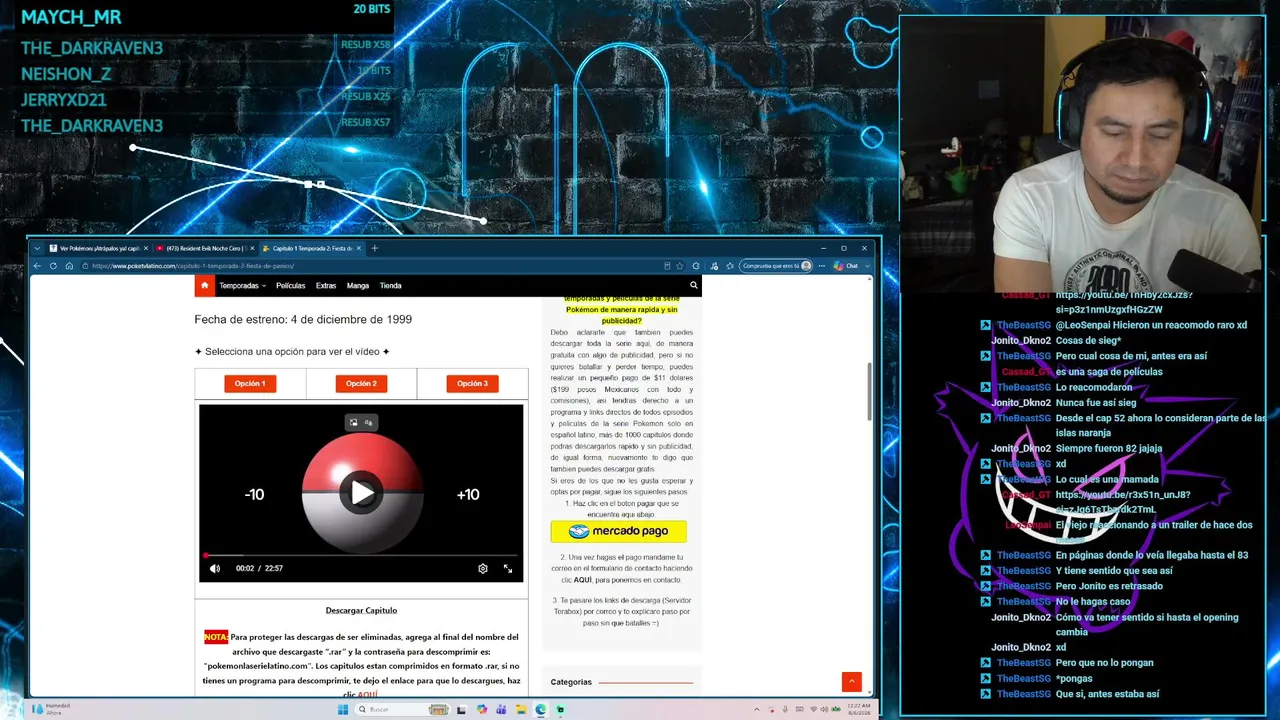
Task: Select video Opción 2
Action: point(361,383)
